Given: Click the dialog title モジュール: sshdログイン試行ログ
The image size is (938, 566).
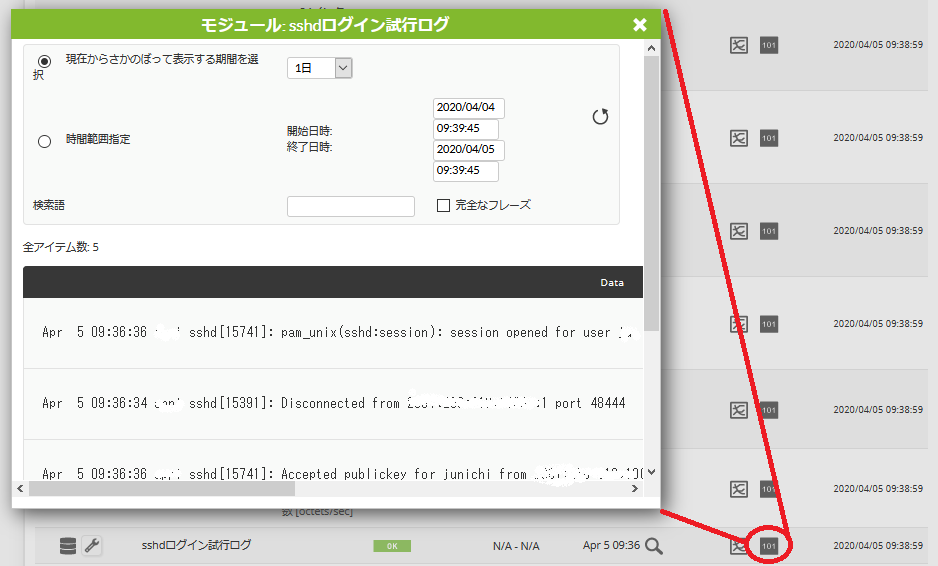Looking at the screenshot, I should coord(324,25).
